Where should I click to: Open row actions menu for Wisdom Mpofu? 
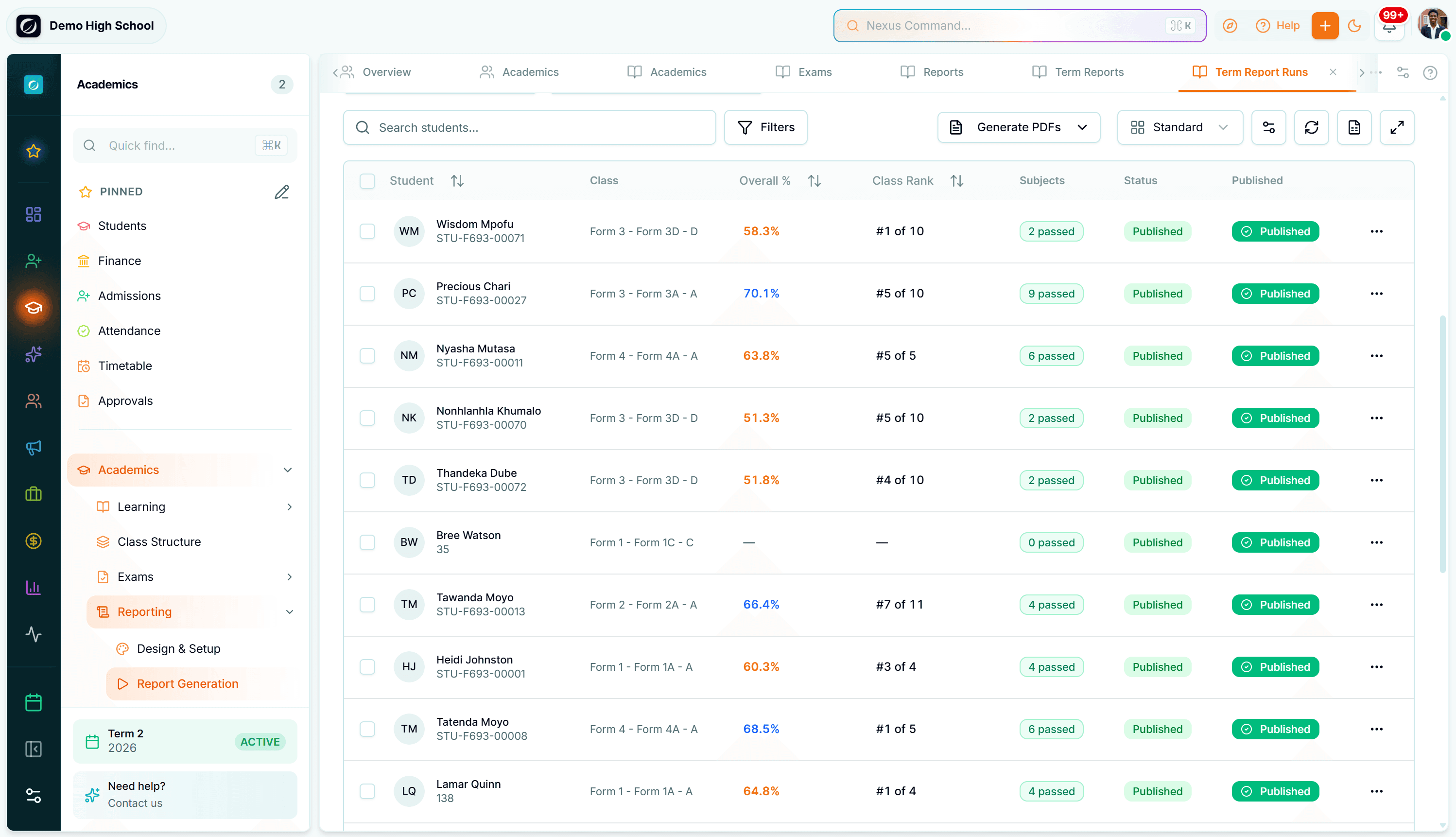[1376, 231]
